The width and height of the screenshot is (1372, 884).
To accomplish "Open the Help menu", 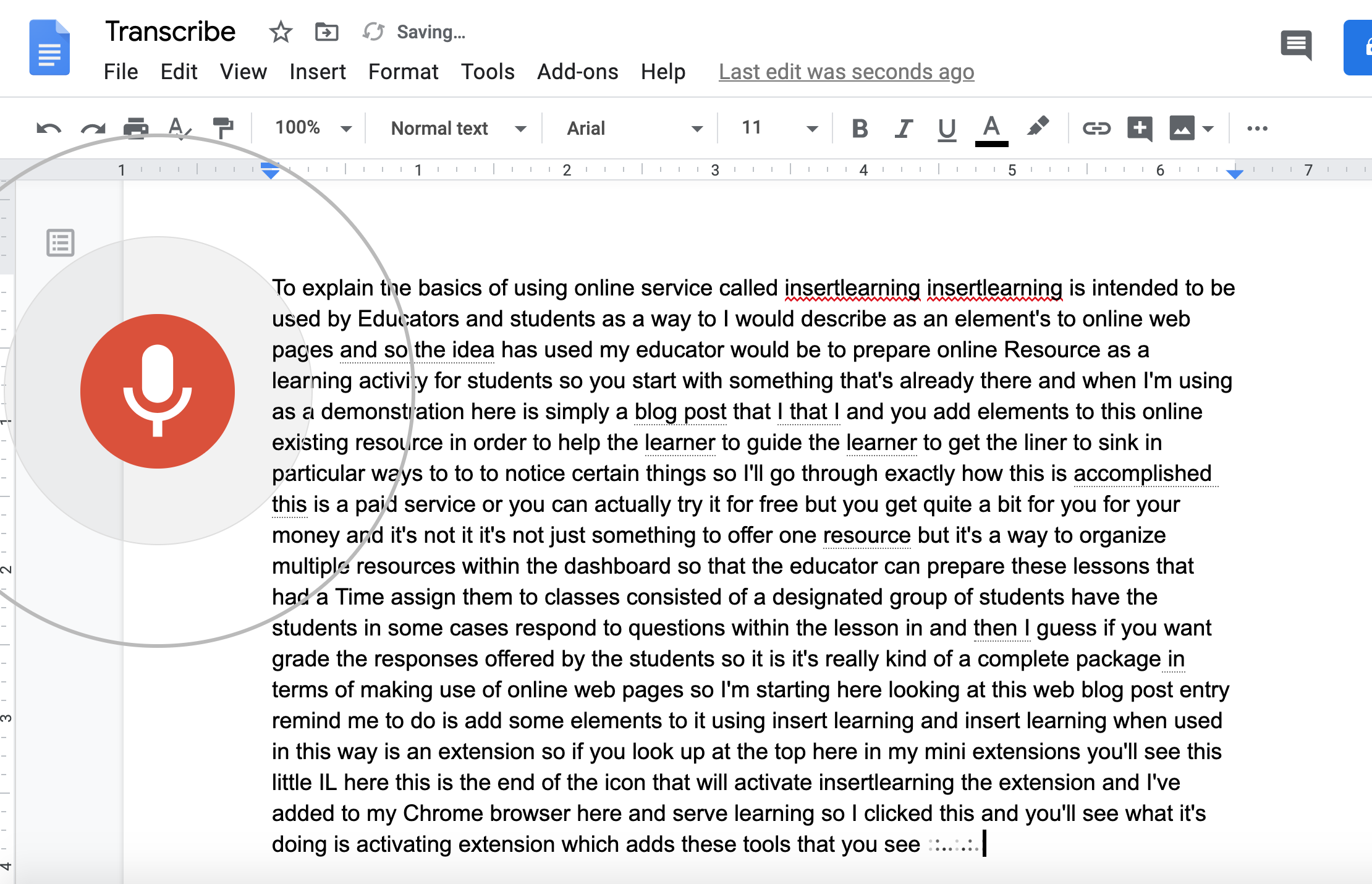I will coord(663,72).
